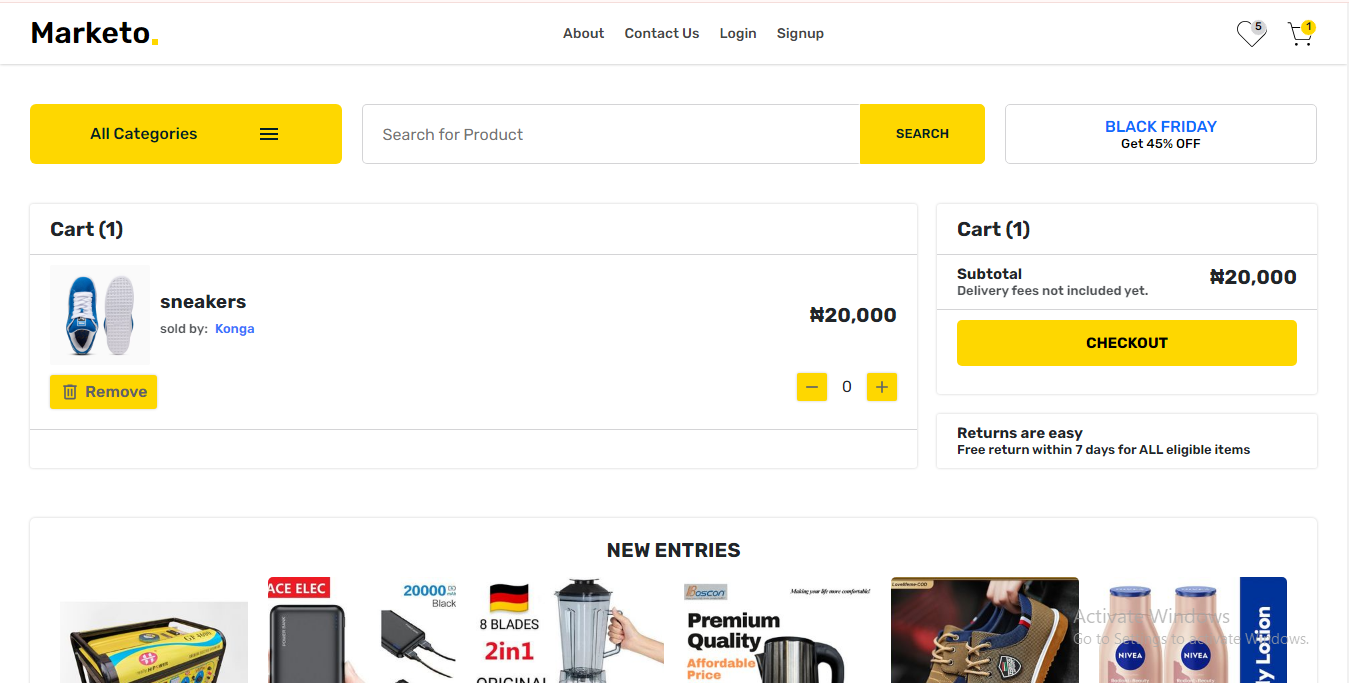Open the Login page
This screenshot has height=683, width=1349.
tap(738, 33)
